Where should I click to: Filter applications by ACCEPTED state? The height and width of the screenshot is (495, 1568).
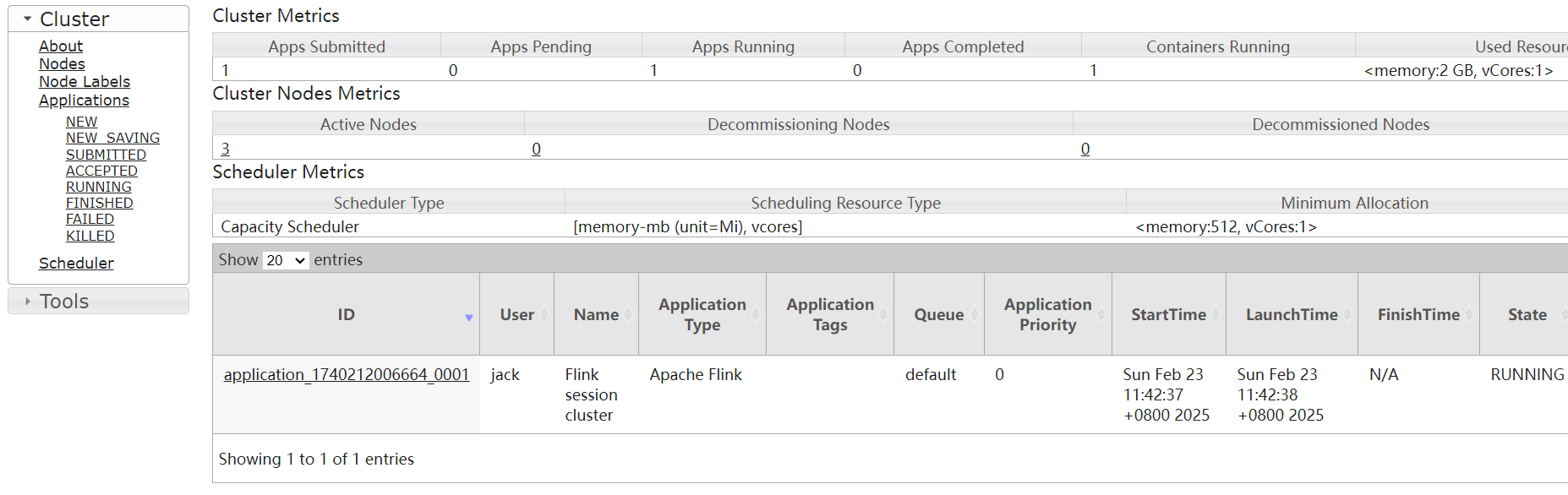[101, 171]
